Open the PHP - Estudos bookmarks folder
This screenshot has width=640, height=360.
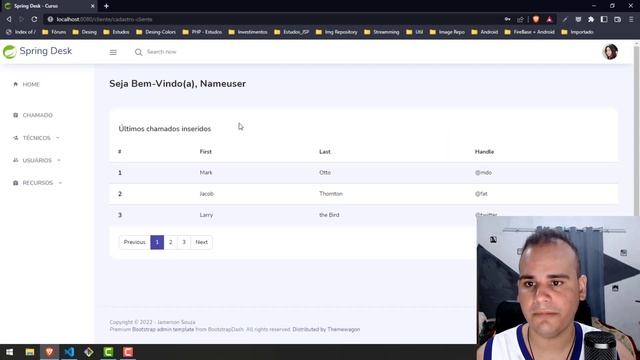pos(202,32)
